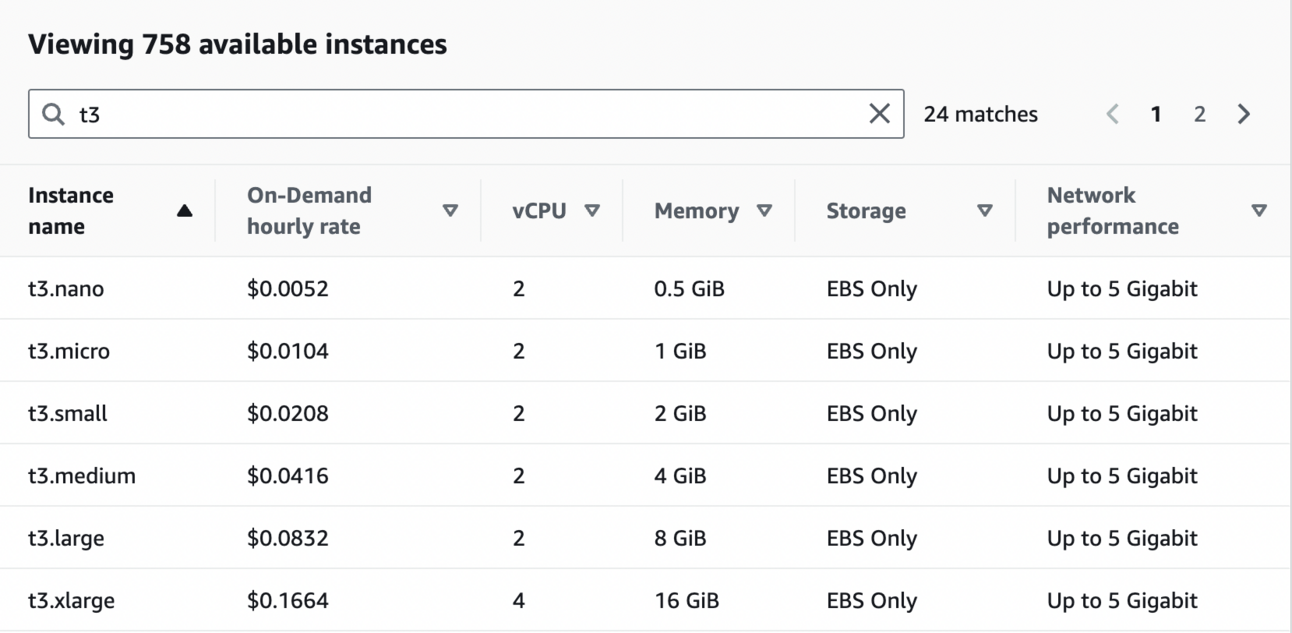Sort by vCPU column arrow
The image size is (1292, 633).
592,211
